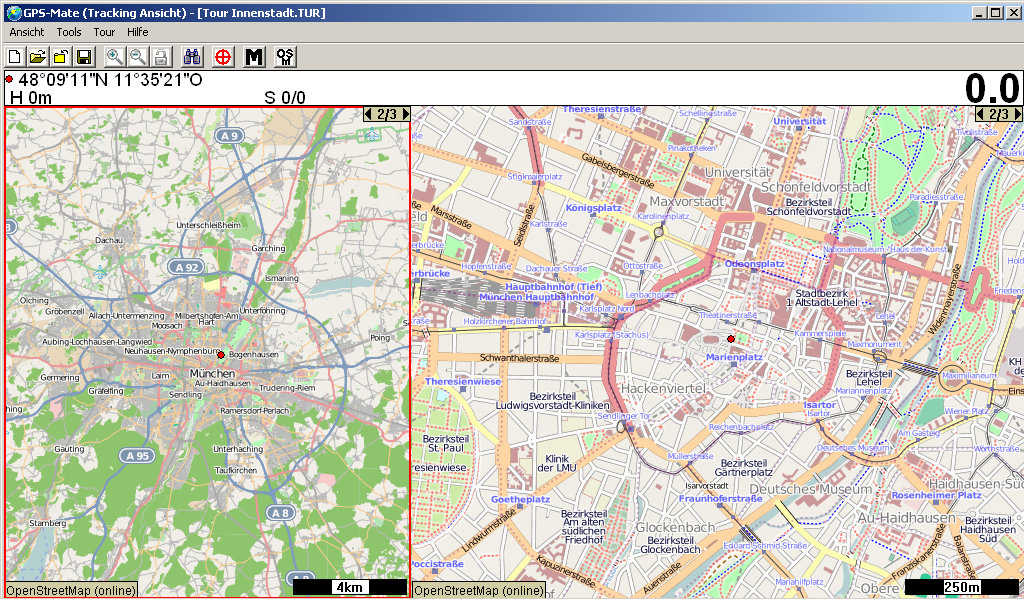The width and height of the screenshot is (1024, 600).
Task: Zoom in using the magnifier plus icon
Action: (x=115, y=57)
